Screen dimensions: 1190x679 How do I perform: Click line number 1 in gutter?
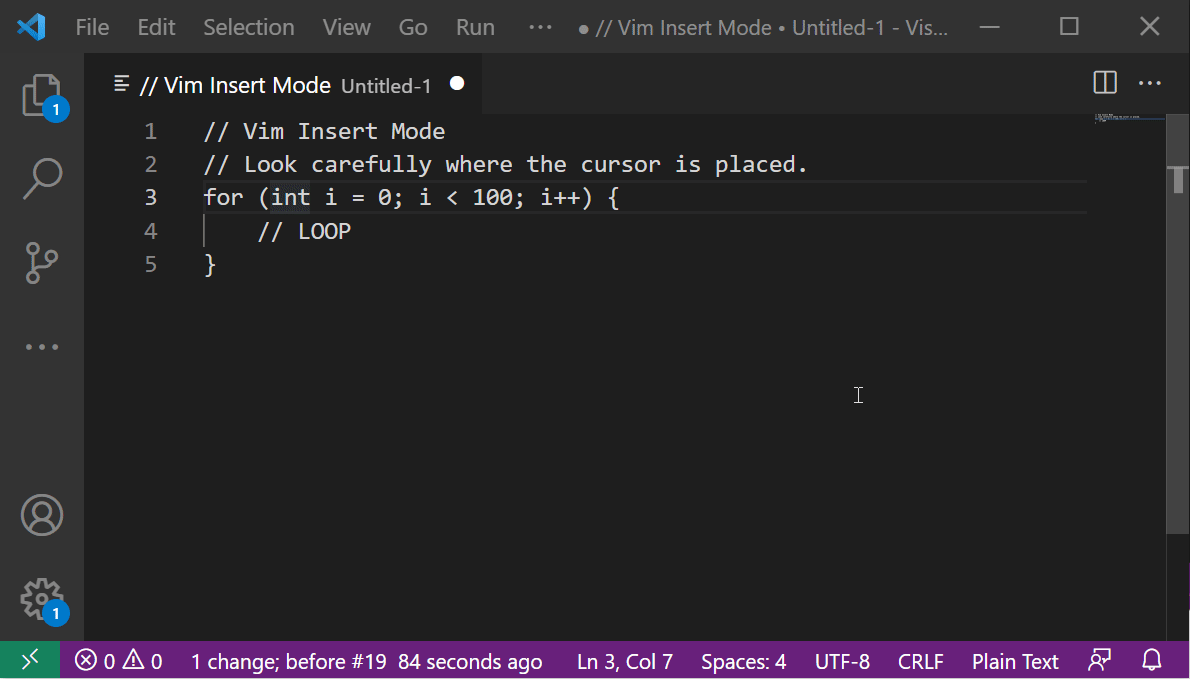[x=150, y=131]
